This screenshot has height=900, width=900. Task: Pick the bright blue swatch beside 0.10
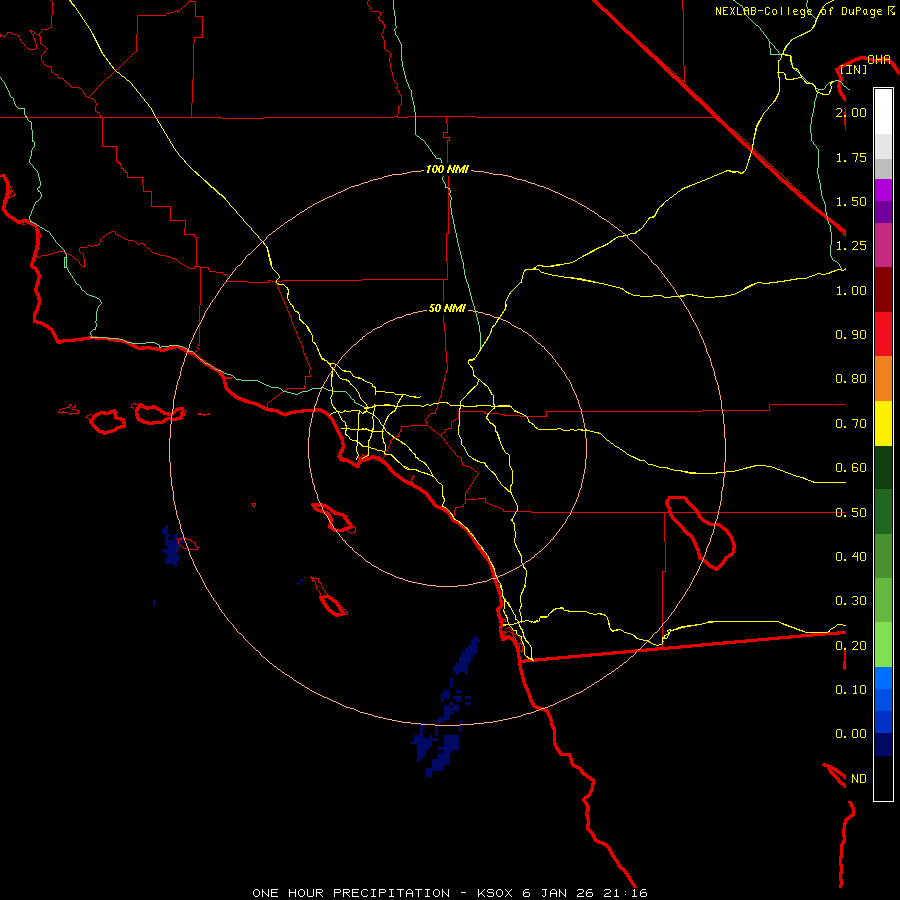(x=883, y=678)
